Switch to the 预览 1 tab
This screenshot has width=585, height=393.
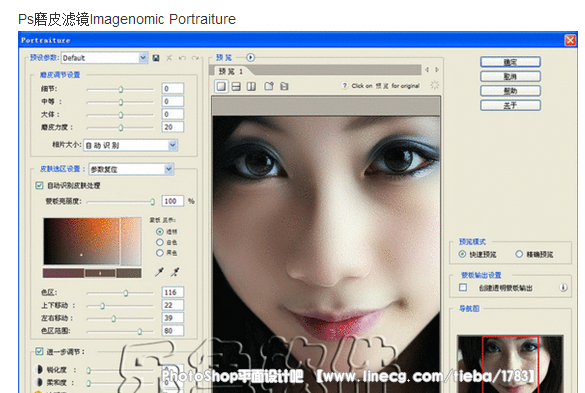(x=231, y=71)
